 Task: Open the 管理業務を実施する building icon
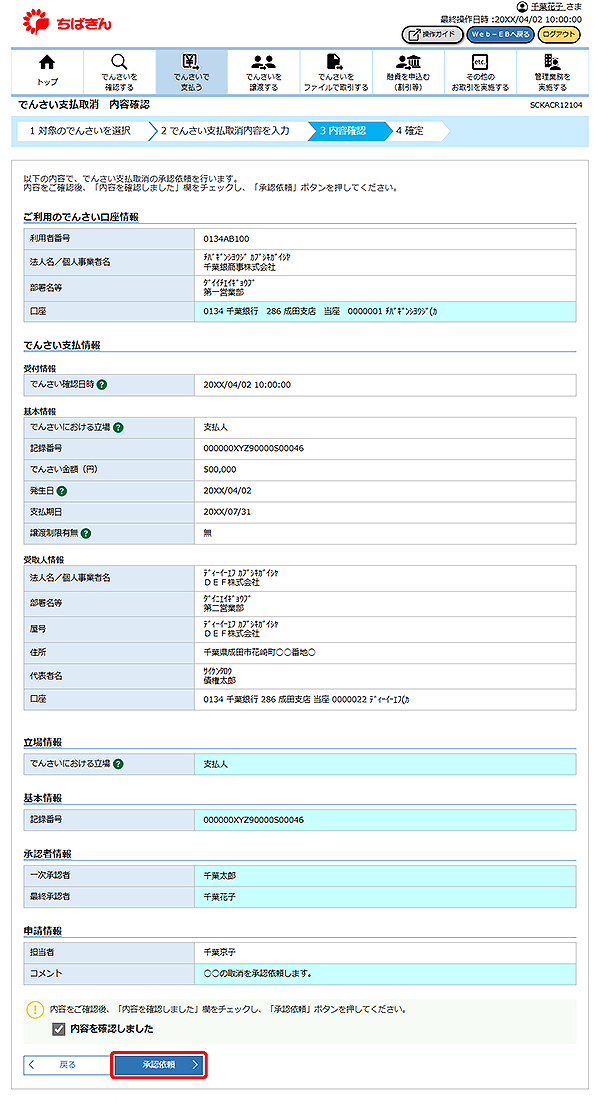pos(551,62)
